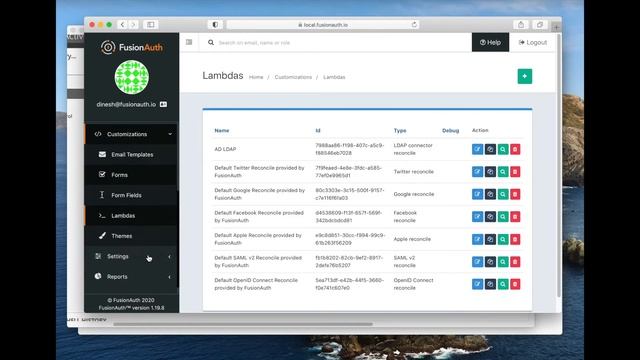Viewport: 640px width, 360px height.
Task: Collapse the Customizations menu section
Action: [x=131, y=134]
